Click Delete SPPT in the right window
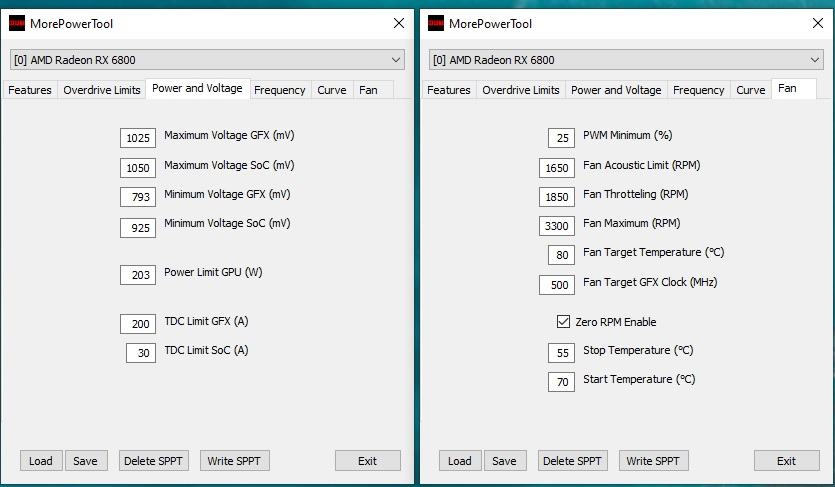835x487 pixels. 572,461
